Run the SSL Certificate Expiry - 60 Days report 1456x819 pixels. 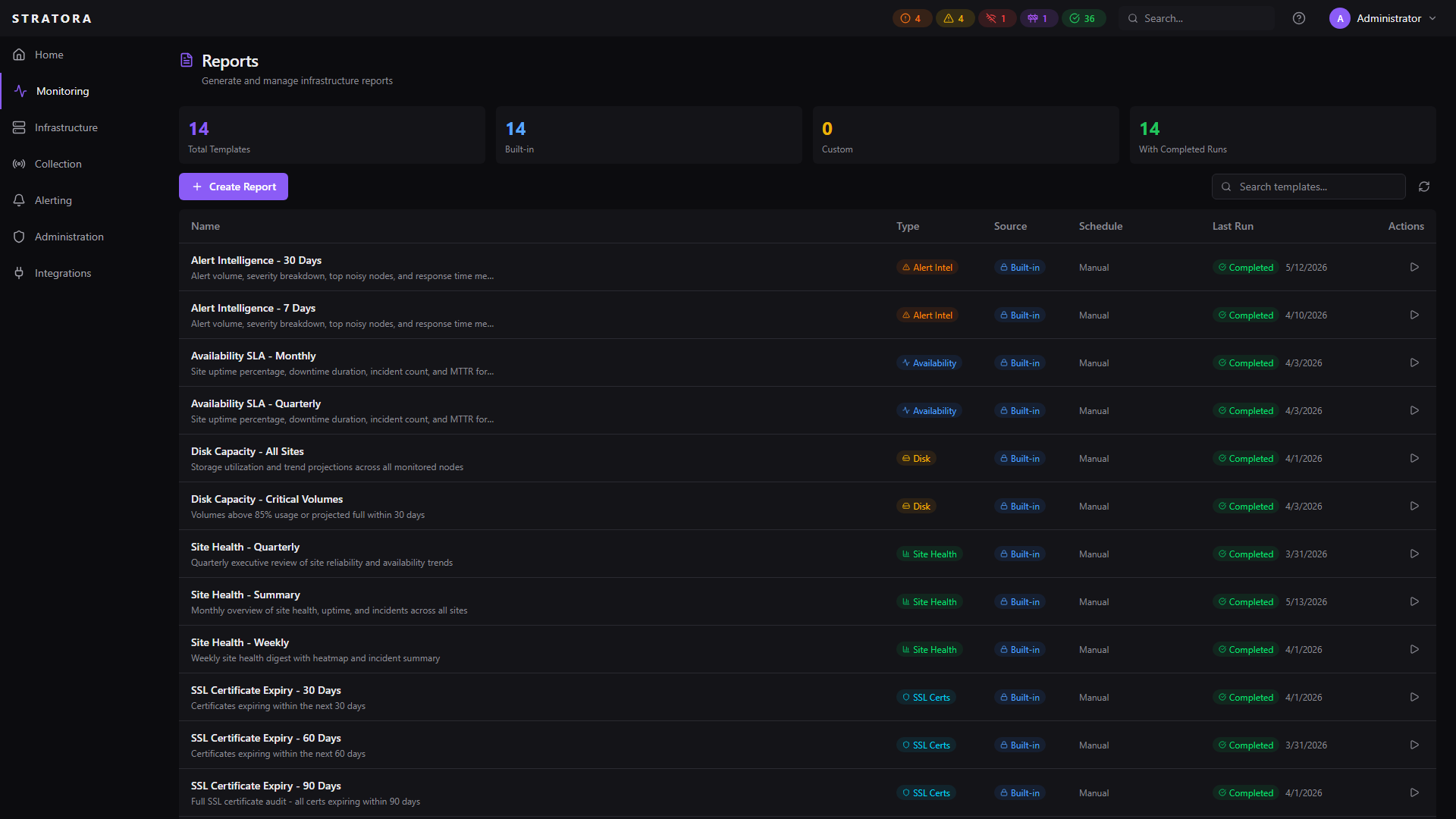(x=1414, y=745)
